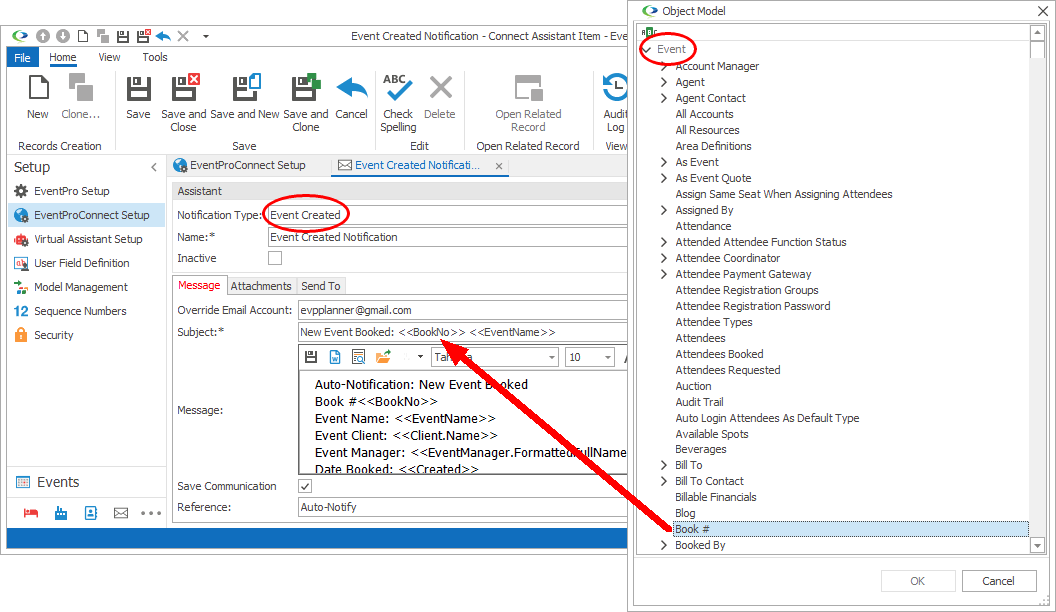Collapse the Setup navigation pane
This screenshot has width=1056, height=612.
click(154, 168)
